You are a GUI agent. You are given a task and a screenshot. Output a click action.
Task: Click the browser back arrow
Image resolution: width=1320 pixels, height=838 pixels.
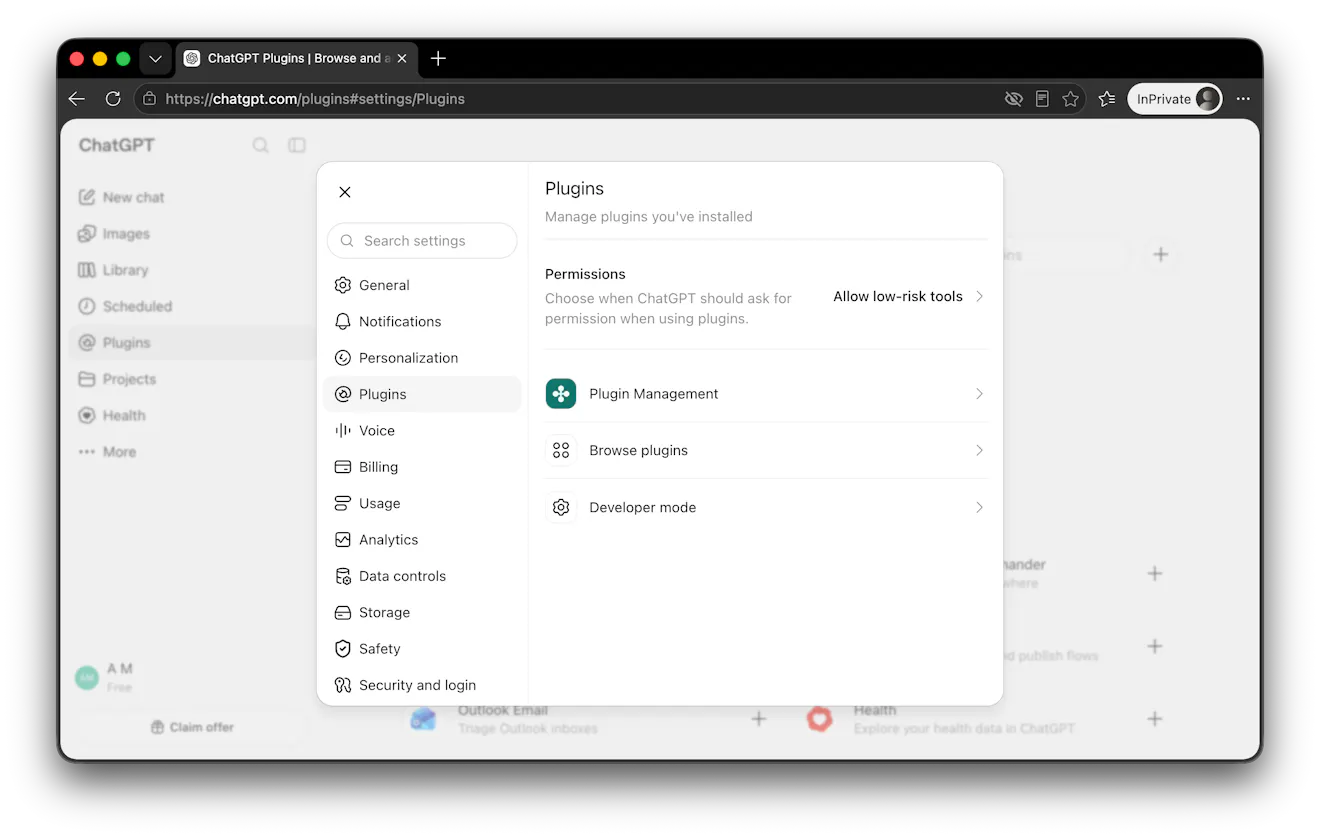(77, 99)
